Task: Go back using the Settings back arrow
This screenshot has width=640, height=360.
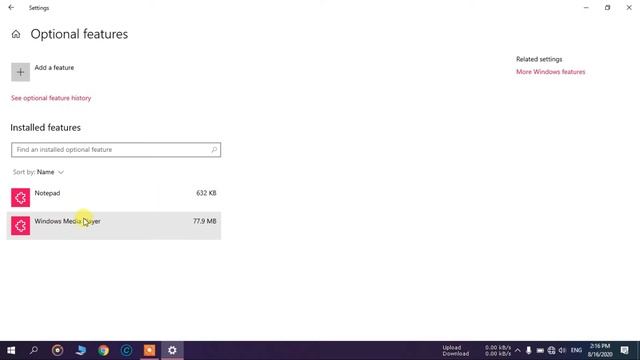Action: click(x=11, y=7)
